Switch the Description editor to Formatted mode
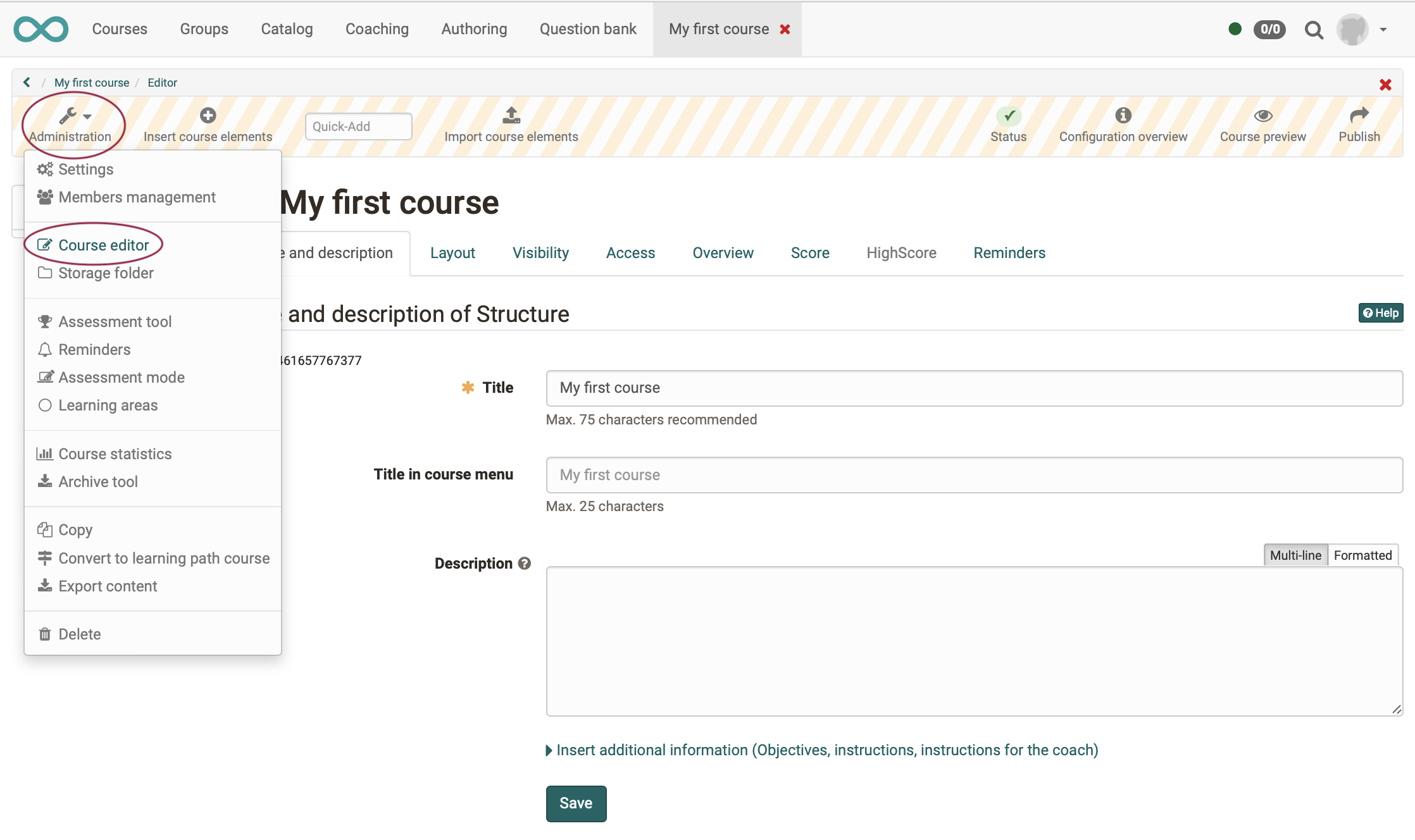Screen dimensions: 1415x840 1363,555
